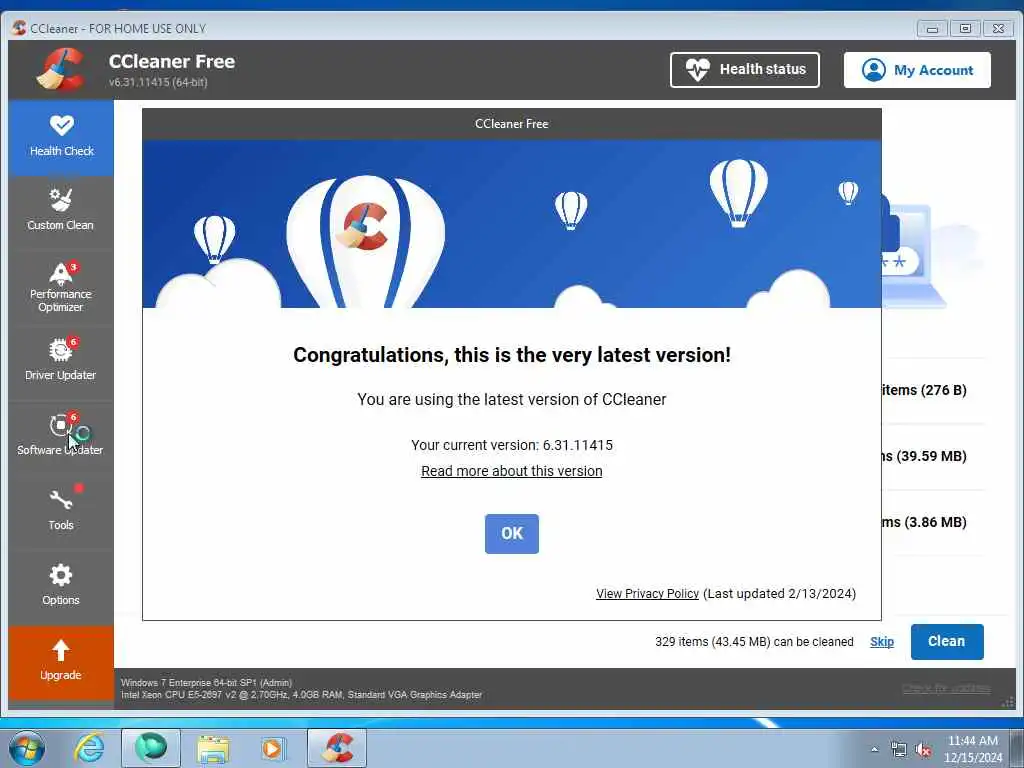Minimize the CCleaner window
Image resolution: width=1024 pixels, height=768 pixels.
click(x=933, y=29)
